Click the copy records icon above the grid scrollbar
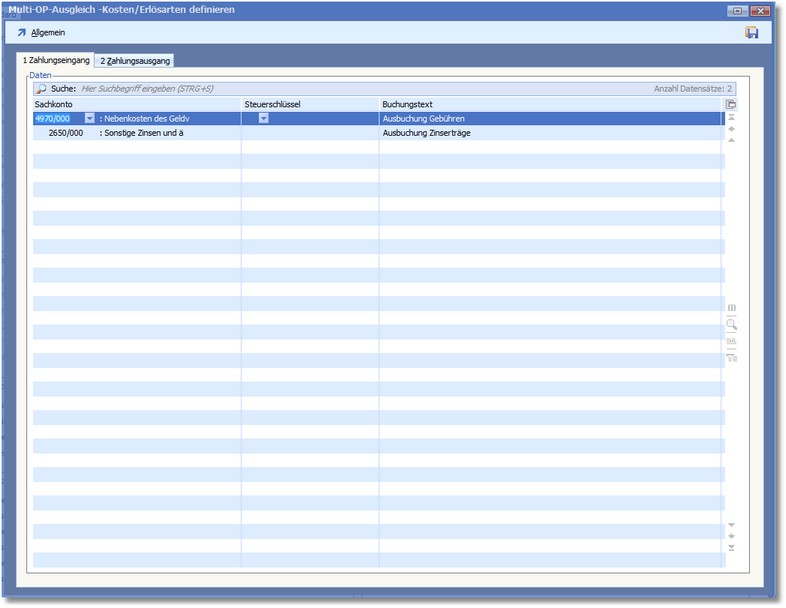The width and height of the screenshot is (786, 608). [x=731, y=104]
